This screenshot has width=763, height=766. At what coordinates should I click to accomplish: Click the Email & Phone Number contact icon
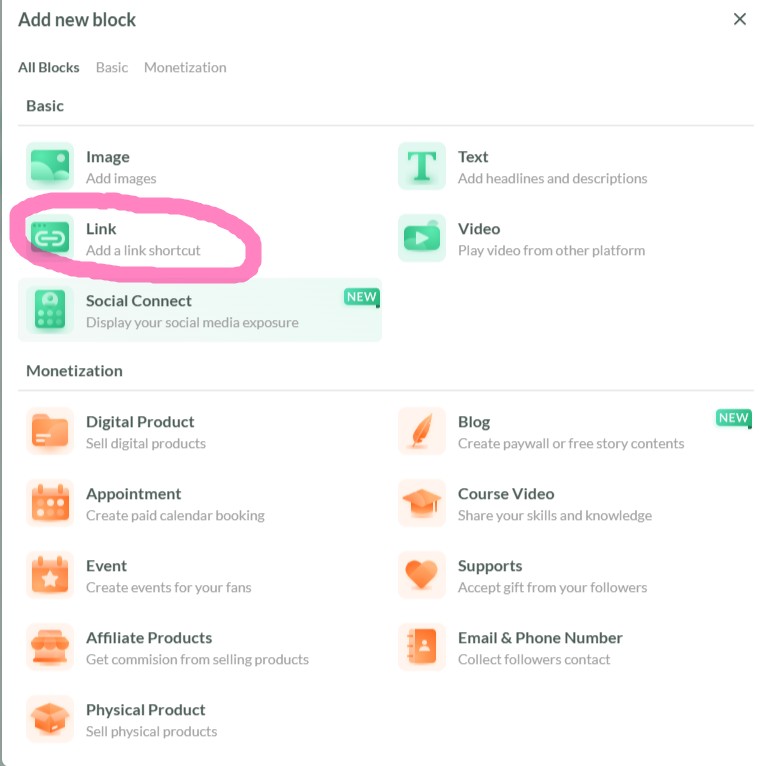coord(422,647)
